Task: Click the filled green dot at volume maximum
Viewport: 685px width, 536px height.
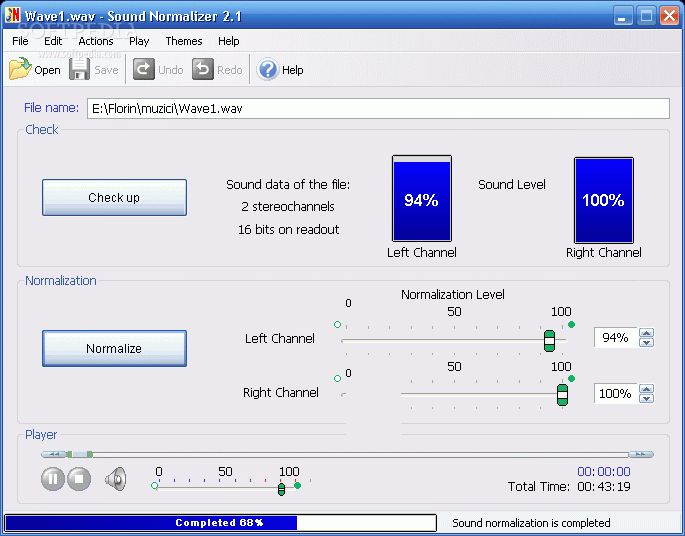Action: 298,485
